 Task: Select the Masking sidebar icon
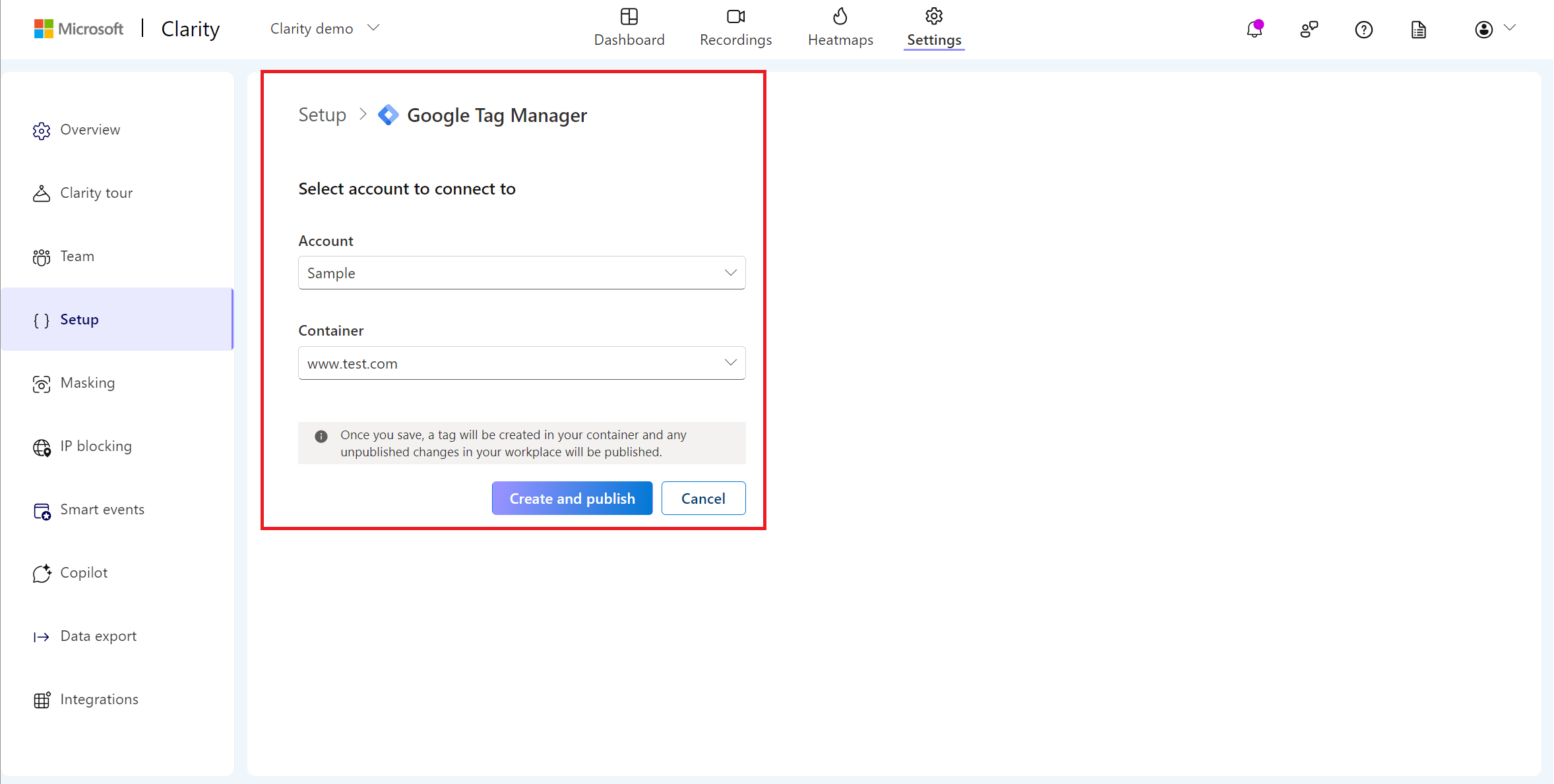click(42, 383)
